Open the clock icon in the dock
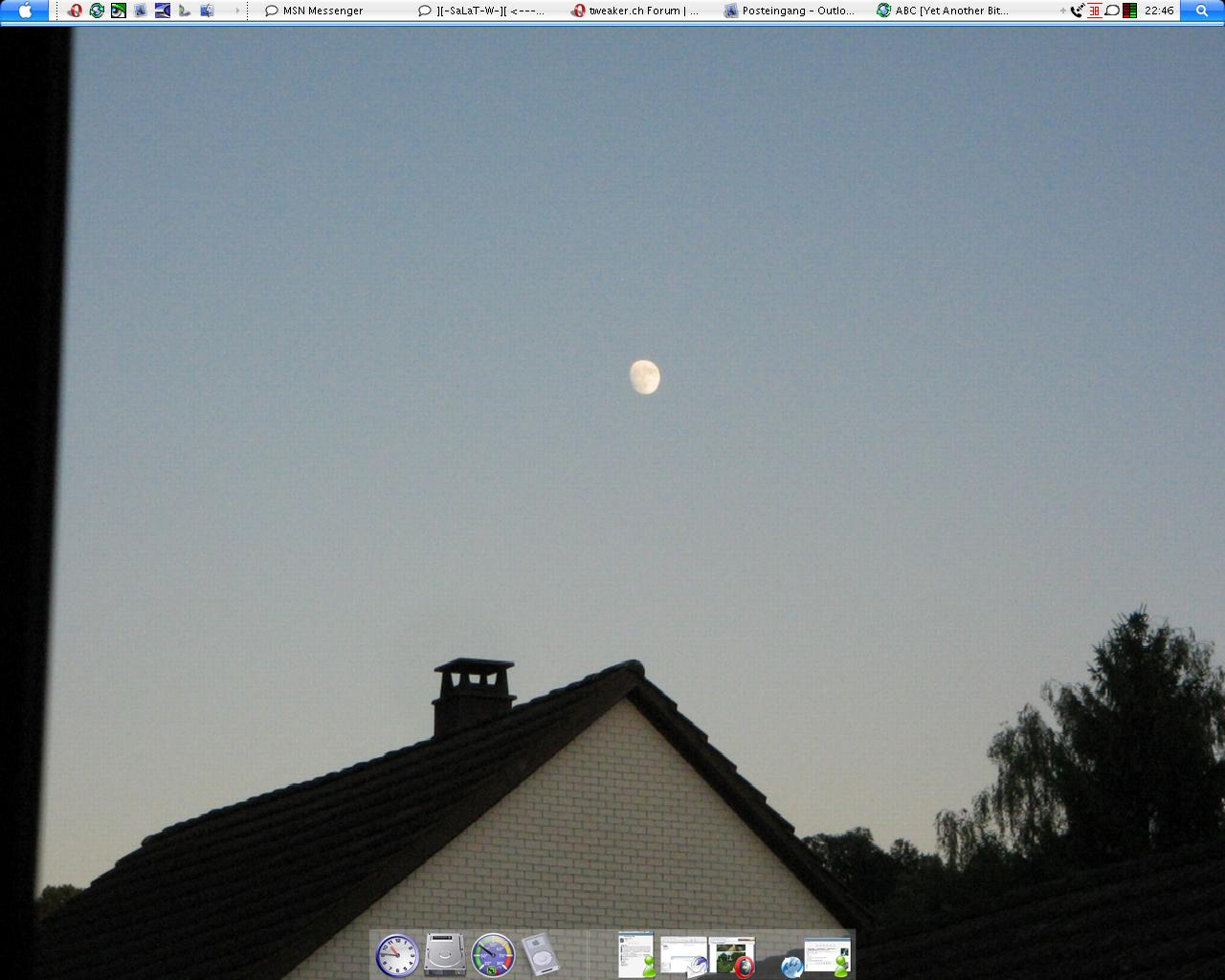The height and width of the screenshot is (980, 1225). pyautogui.click(x=397, y=955)
